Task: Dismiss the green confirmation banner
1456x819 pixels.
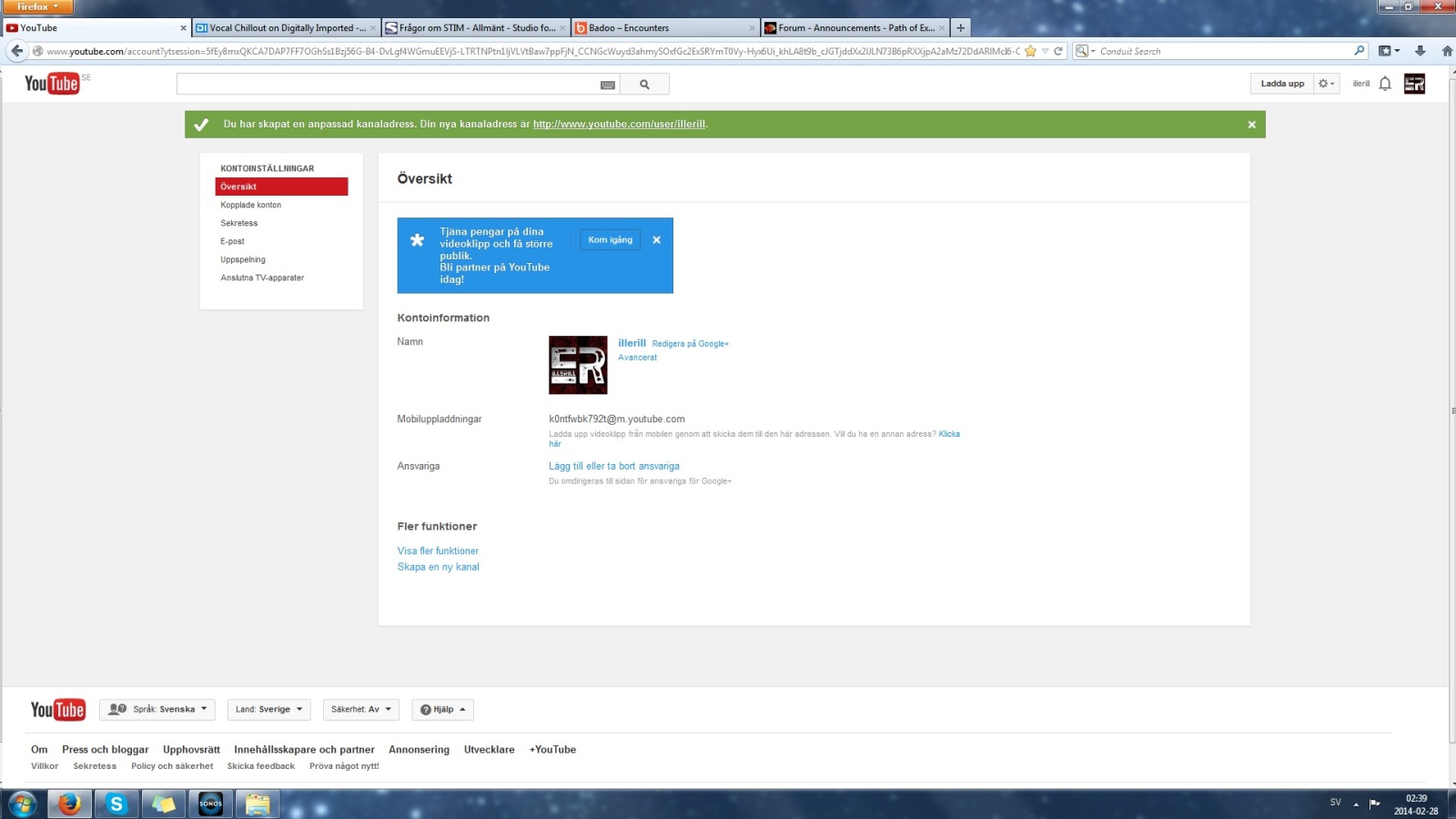Action: point(1251,125)
